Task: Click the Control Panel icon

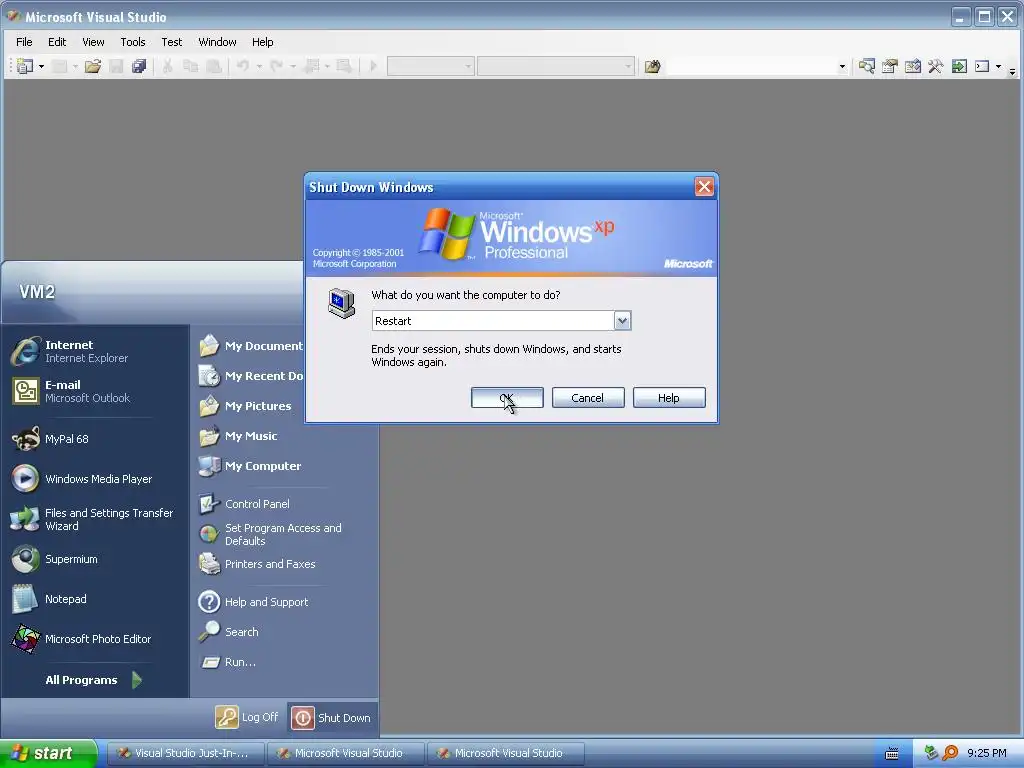Action: pyautogui.click(x=209, y=504)
